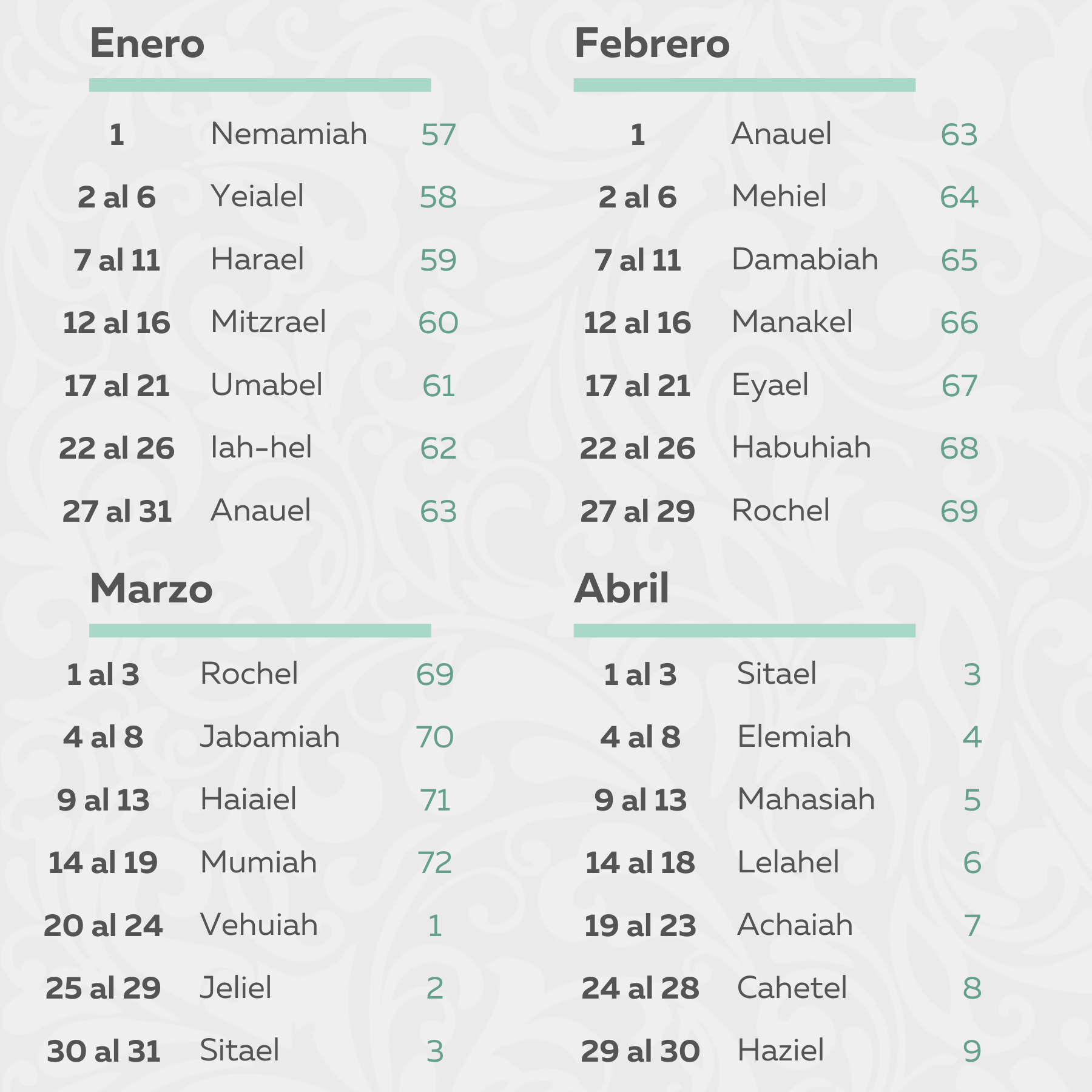The width and height of the screenshot is (1092, 1092).
Task: Click the green divider bar under Abril
Action: 744,631
